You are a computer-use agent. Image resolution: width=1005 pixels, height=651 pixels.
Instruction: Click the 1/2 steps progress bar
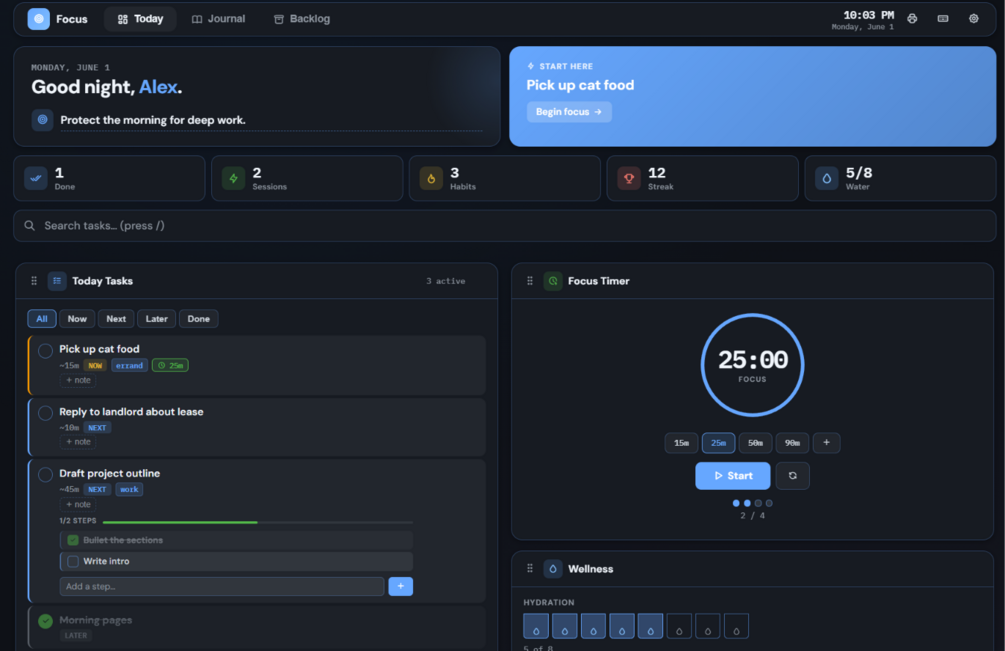(258, 522)
